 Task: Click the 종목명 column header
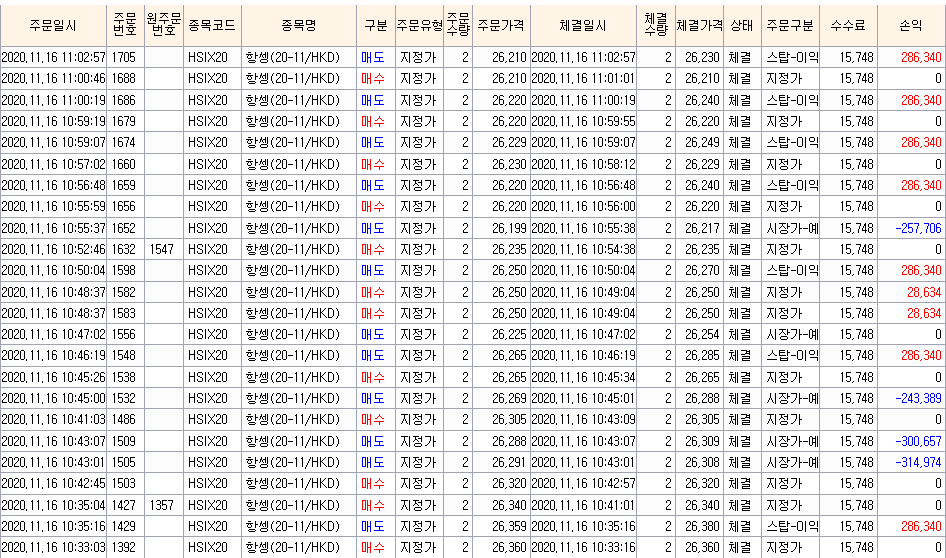(x=299, y=25)
